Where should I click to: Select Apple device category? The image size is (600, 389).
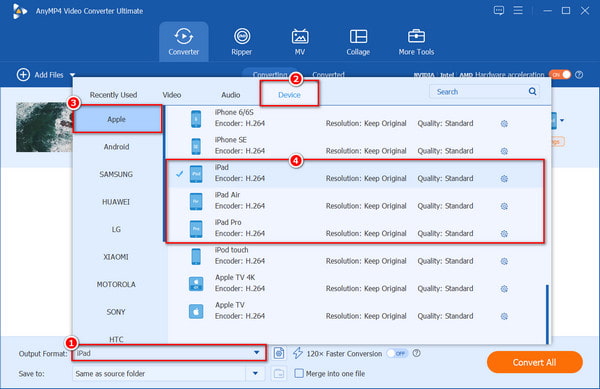coord(117,119)
